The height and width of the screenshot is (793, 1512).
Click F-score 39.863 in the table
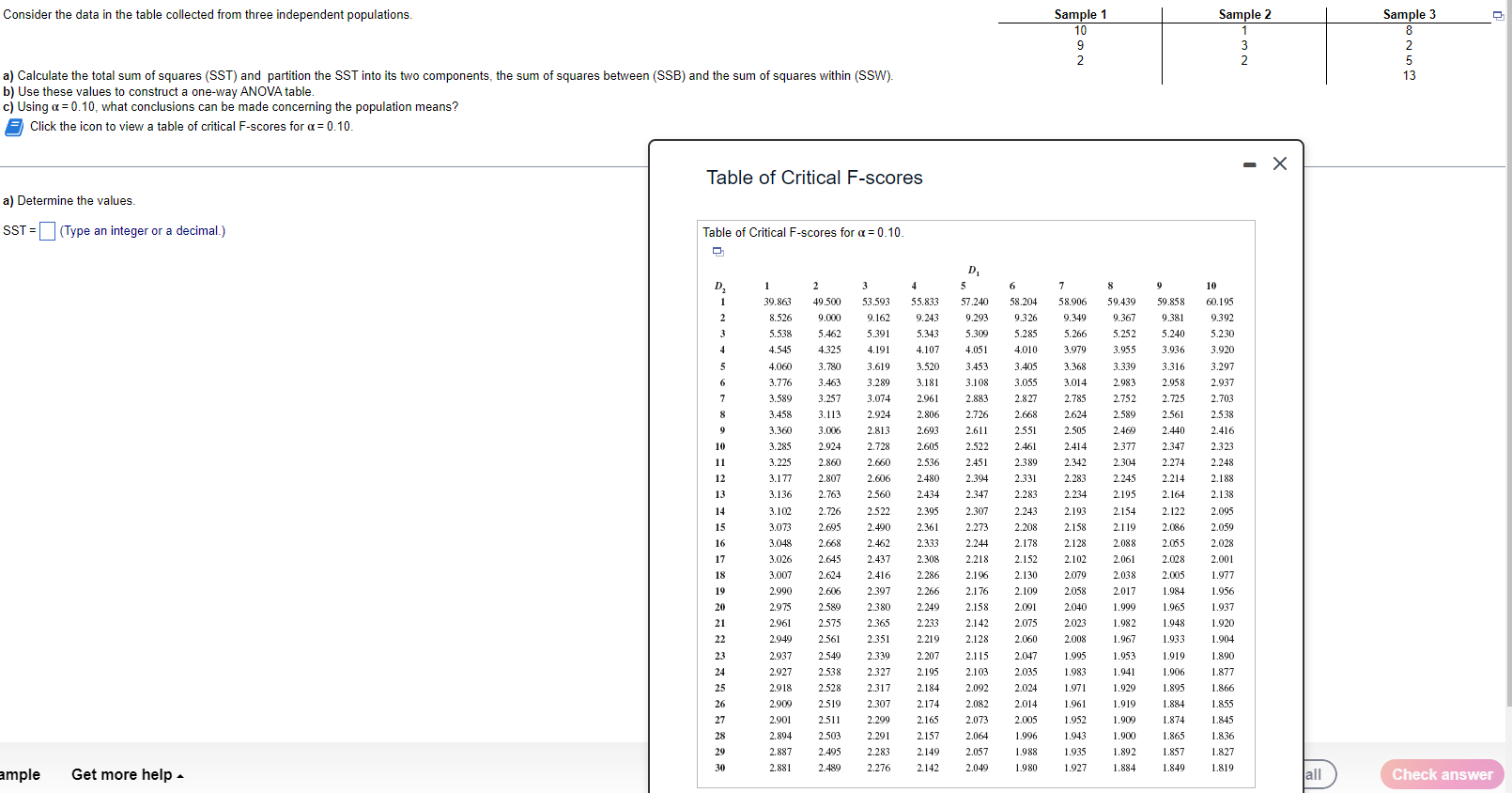click(x=778, y=302)
